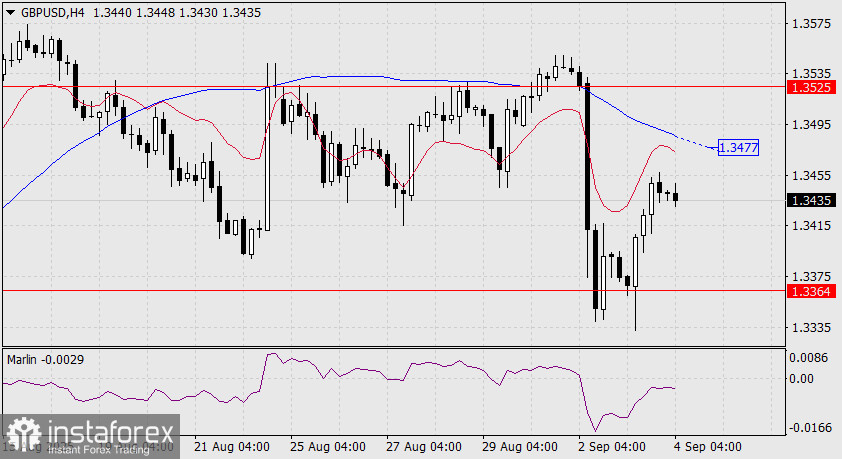Select the 2 Sep 04:00 time label
Screen dimensions: 842x459
(x=612, y=447)
